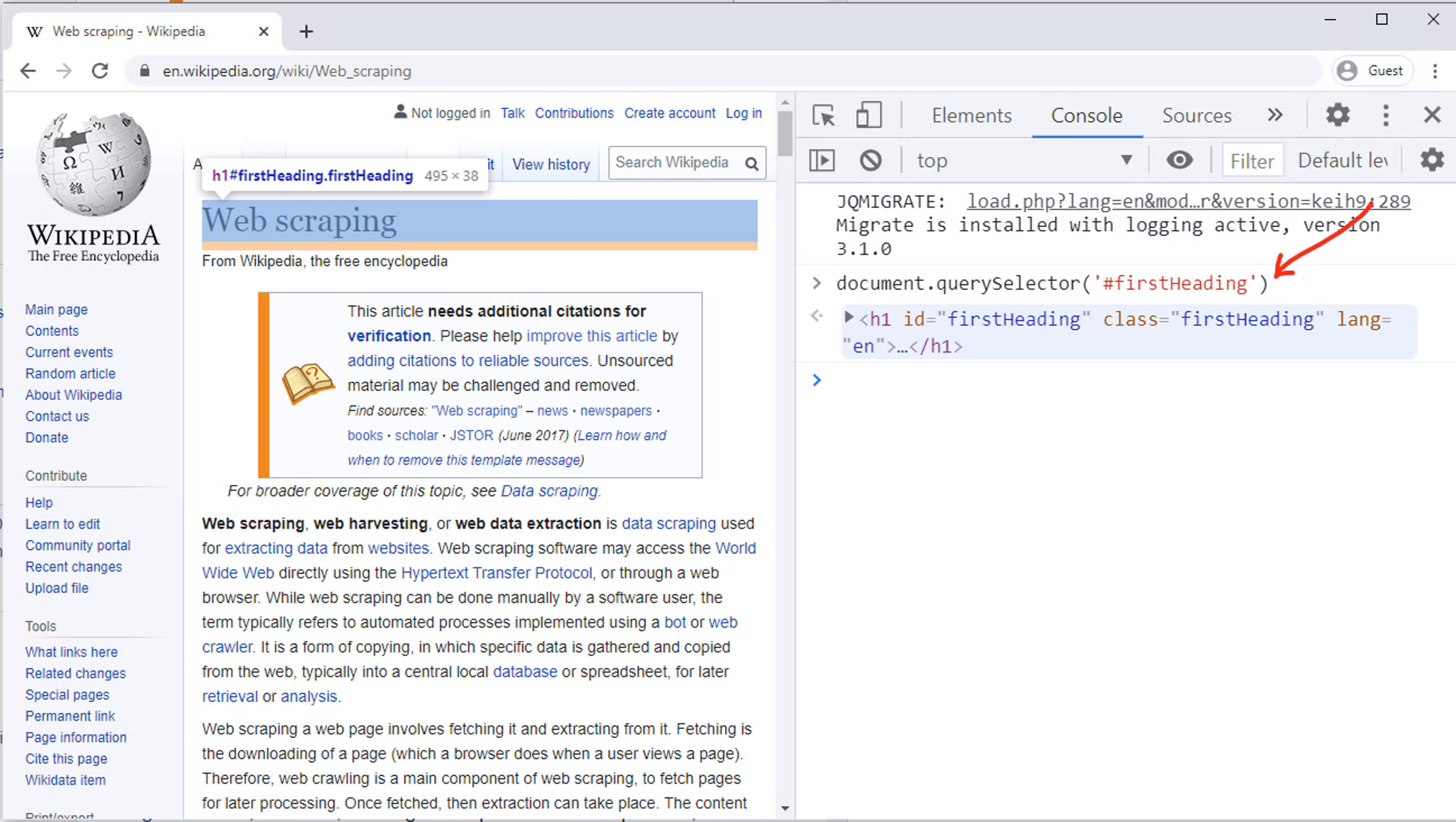Click the more panels chevron icon
This screenshot has height=822, width=1456.
point(1276,114)
